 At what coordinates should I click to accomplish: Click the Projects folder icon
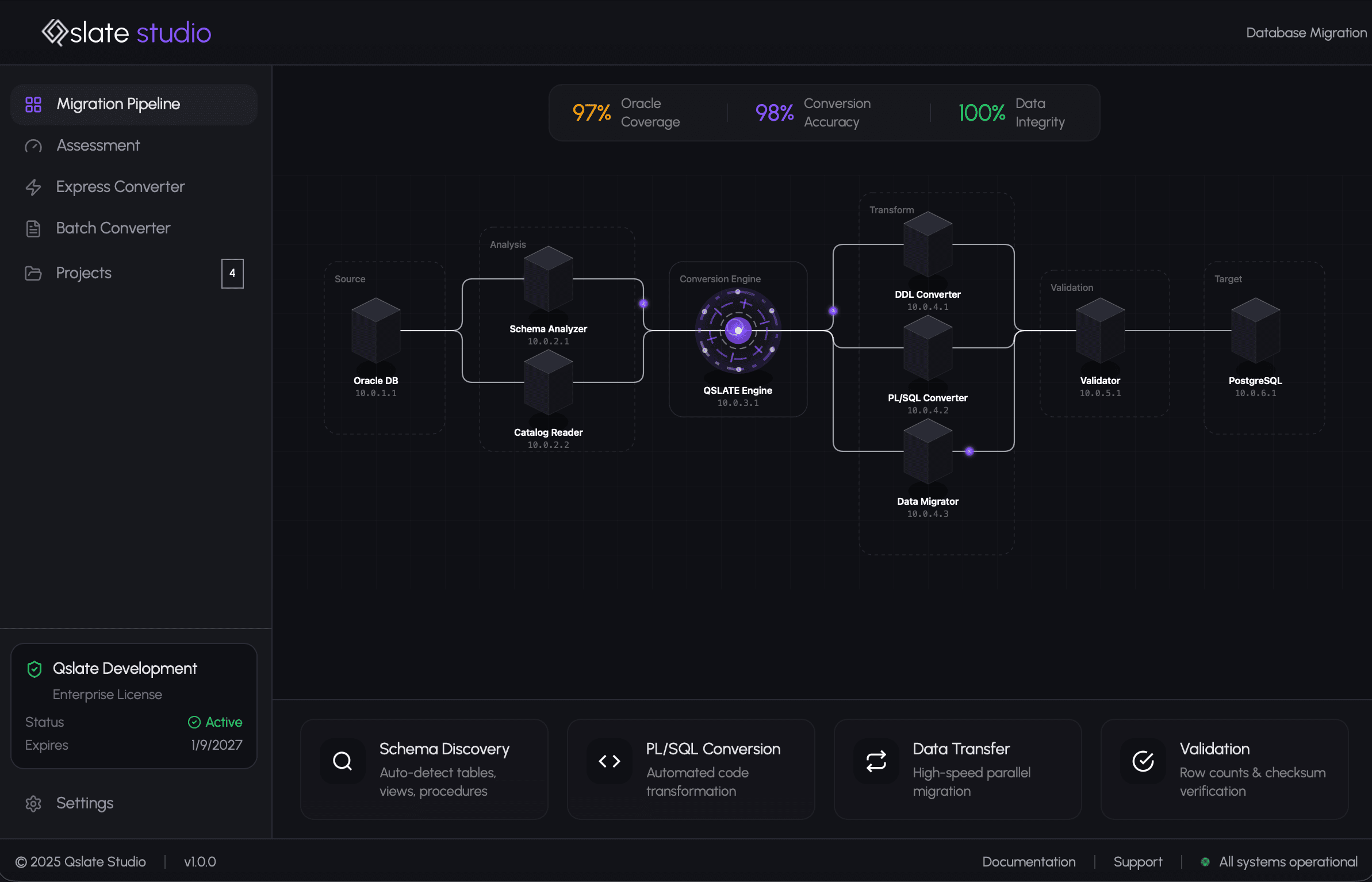coord(33,273)
